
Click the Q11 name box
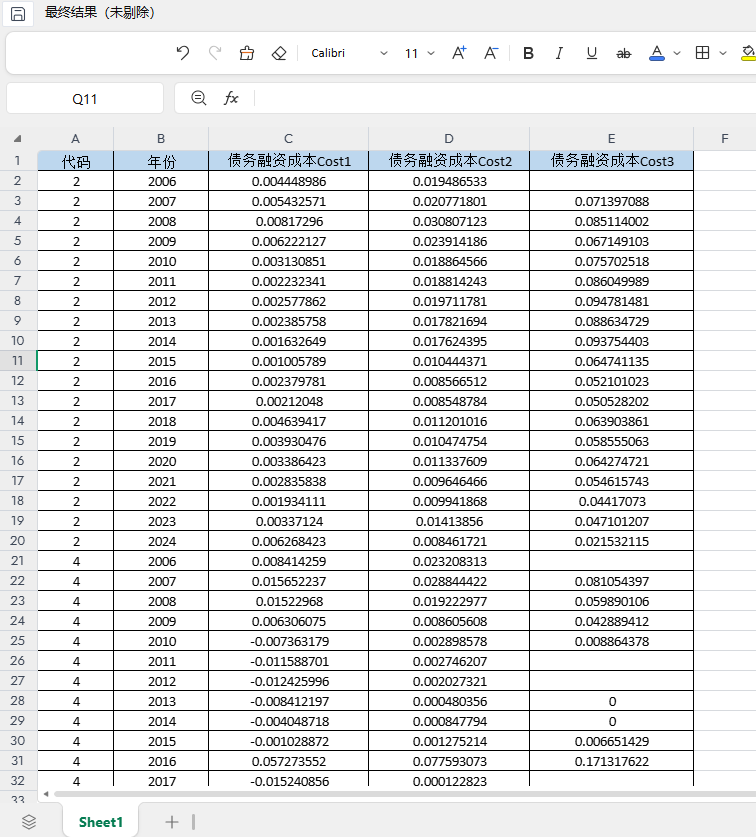point(85,99)
